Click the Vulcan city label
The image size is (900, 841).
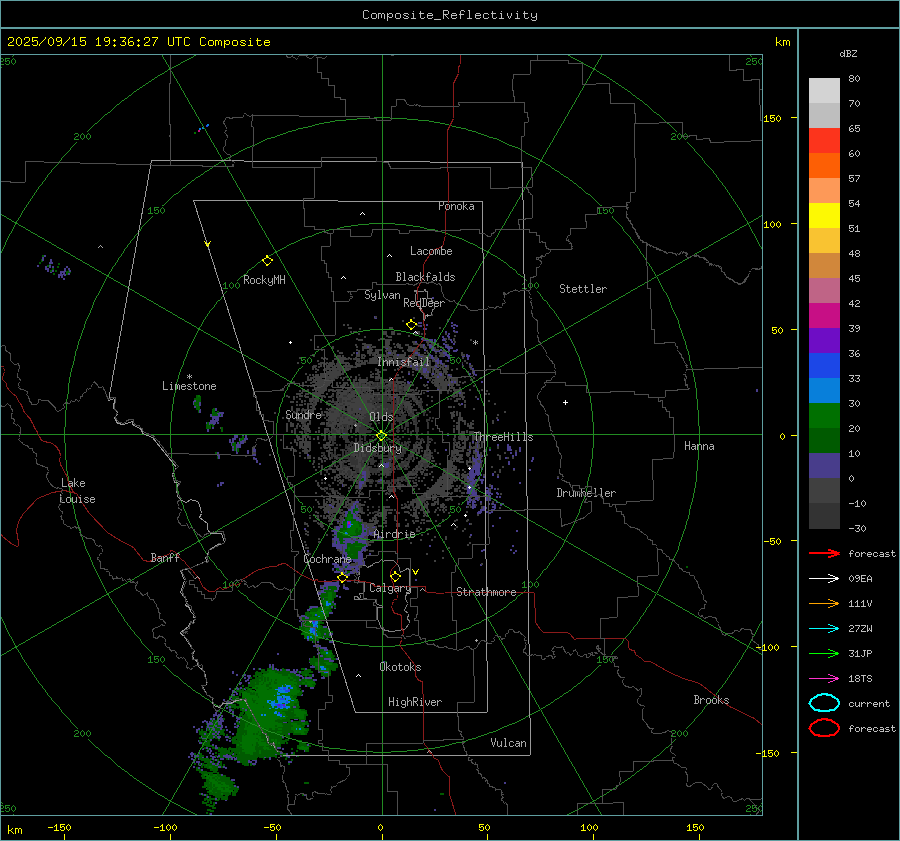click(508, 743)
